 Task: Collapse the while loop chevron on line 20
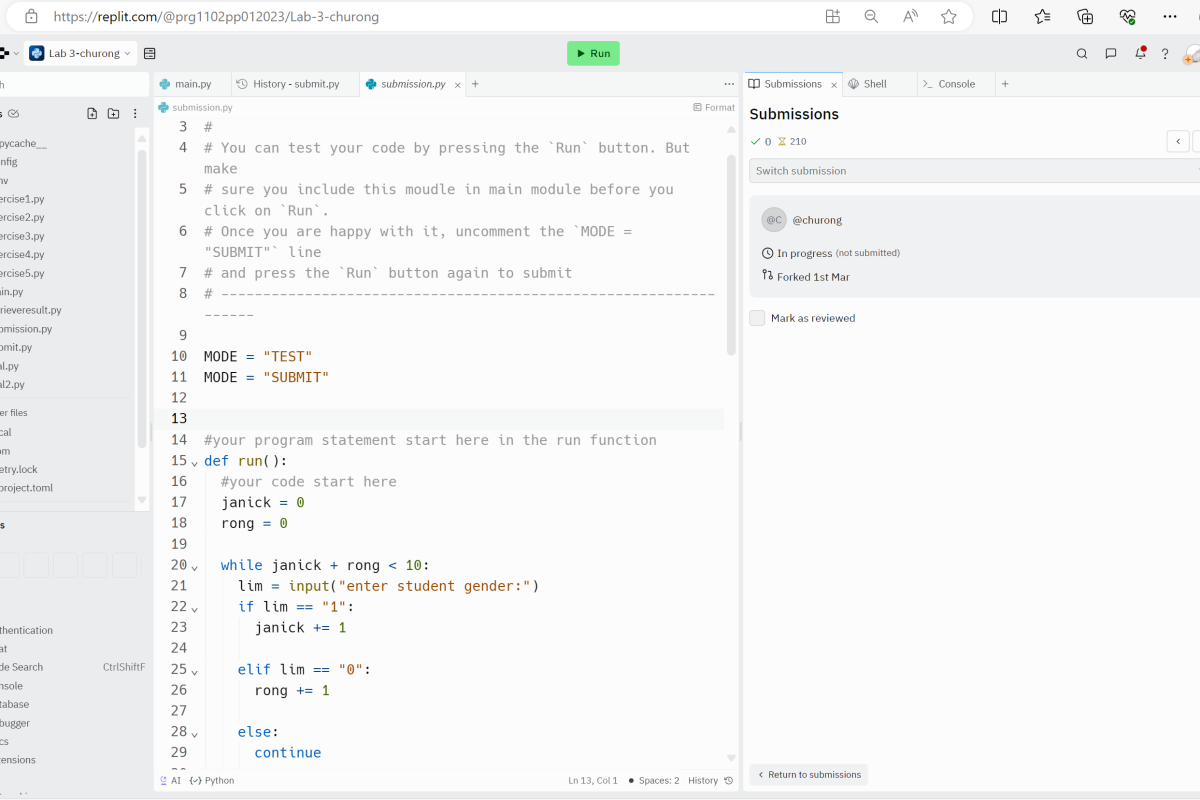(195, 566)
